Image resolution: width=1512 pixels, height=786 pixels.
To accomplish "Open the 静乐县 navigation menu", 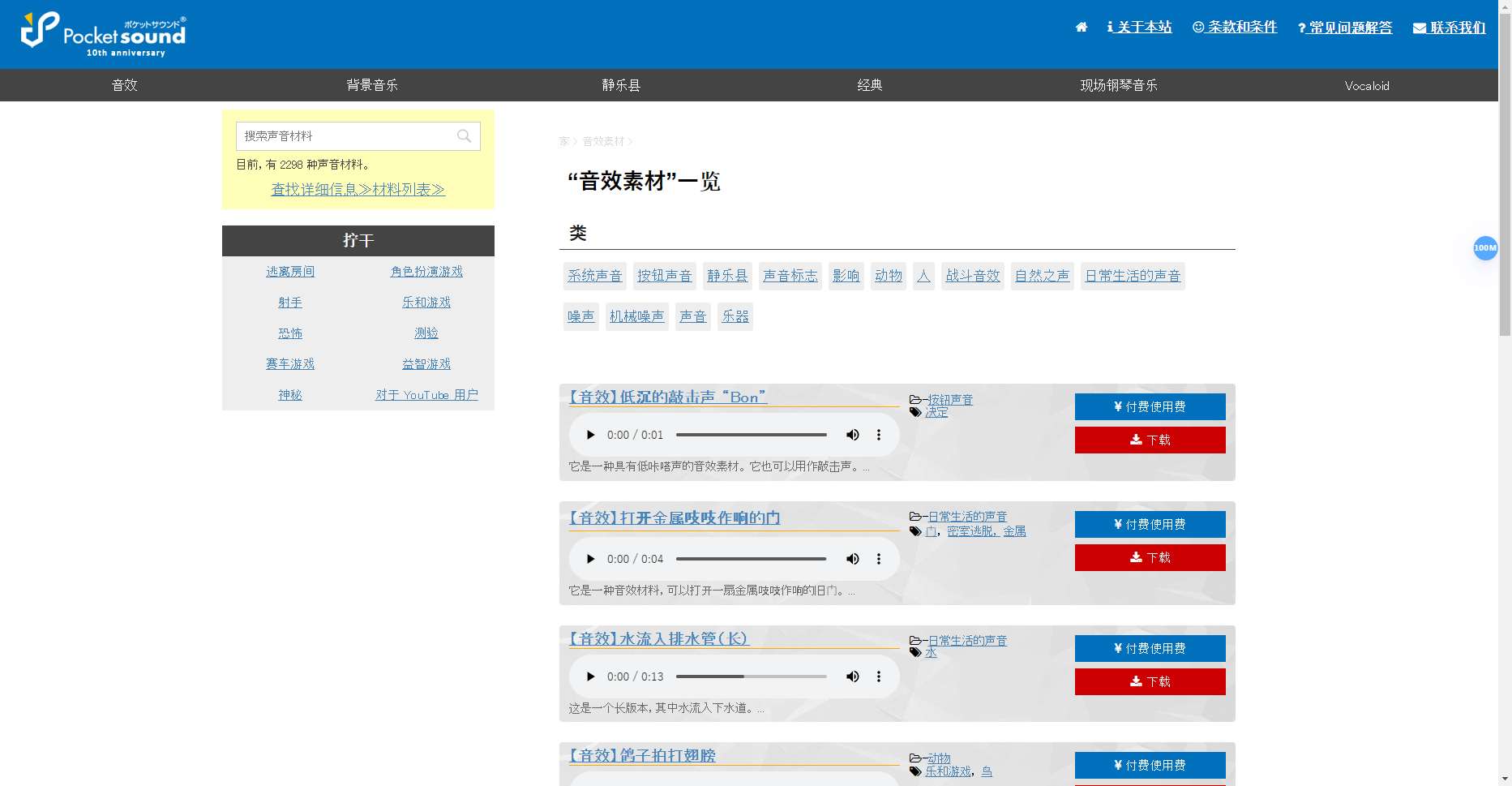I will tap(621, 85).
